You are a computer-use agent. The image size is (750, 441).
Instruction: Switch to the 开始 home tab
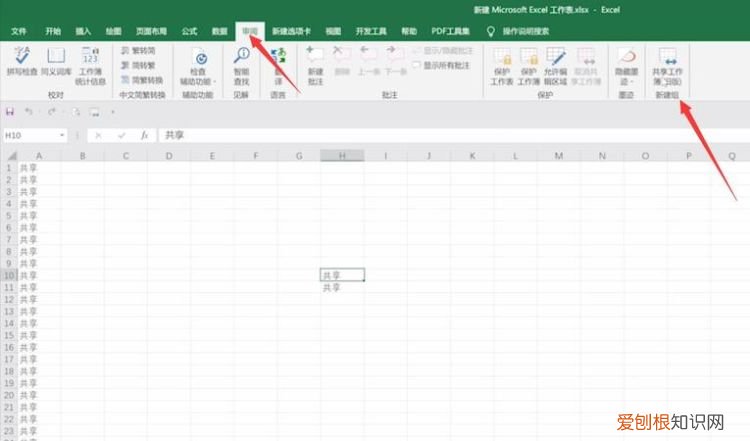[53, 31]
